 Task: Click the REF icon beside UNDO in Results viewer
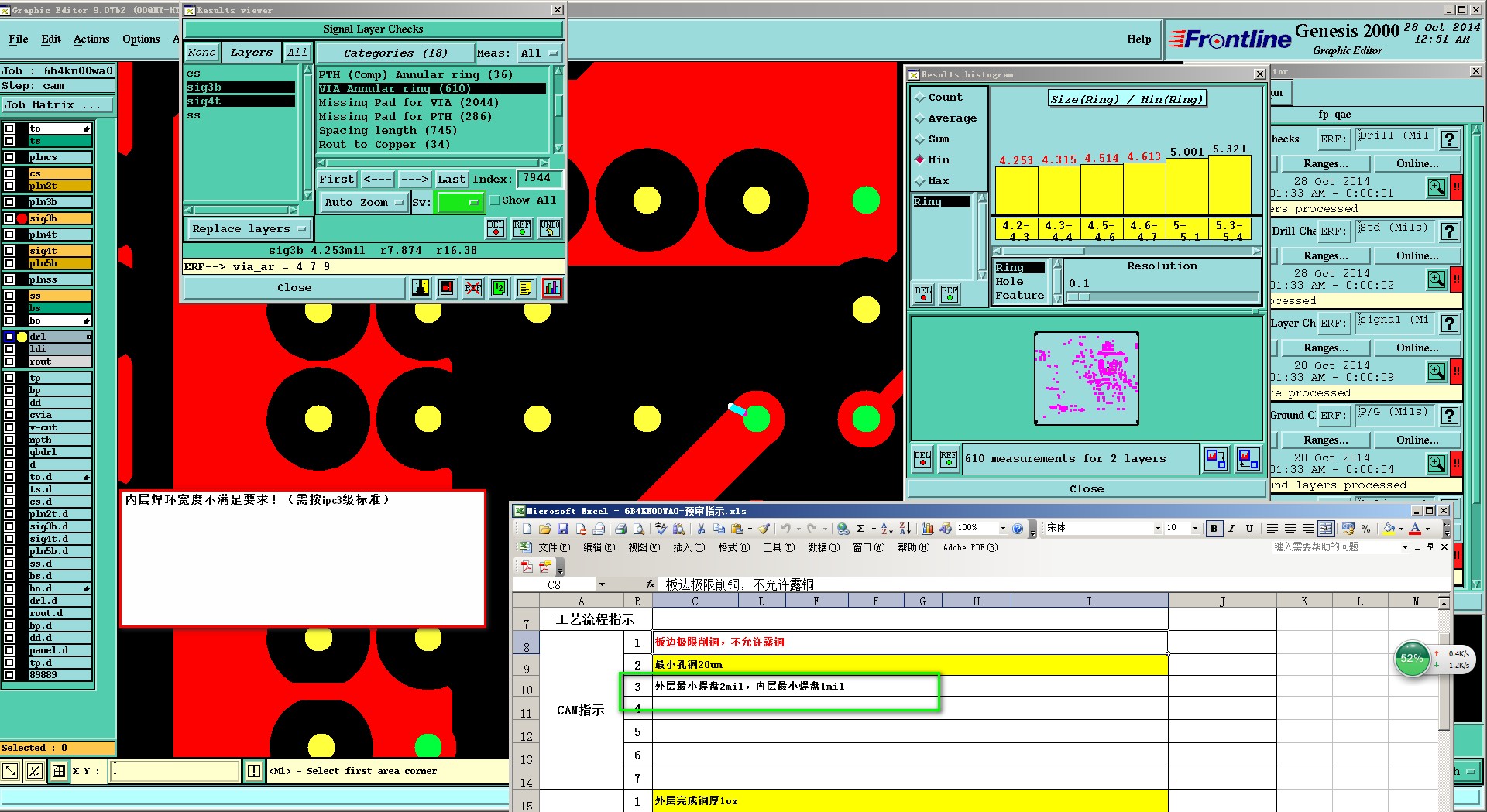(523, 228)
